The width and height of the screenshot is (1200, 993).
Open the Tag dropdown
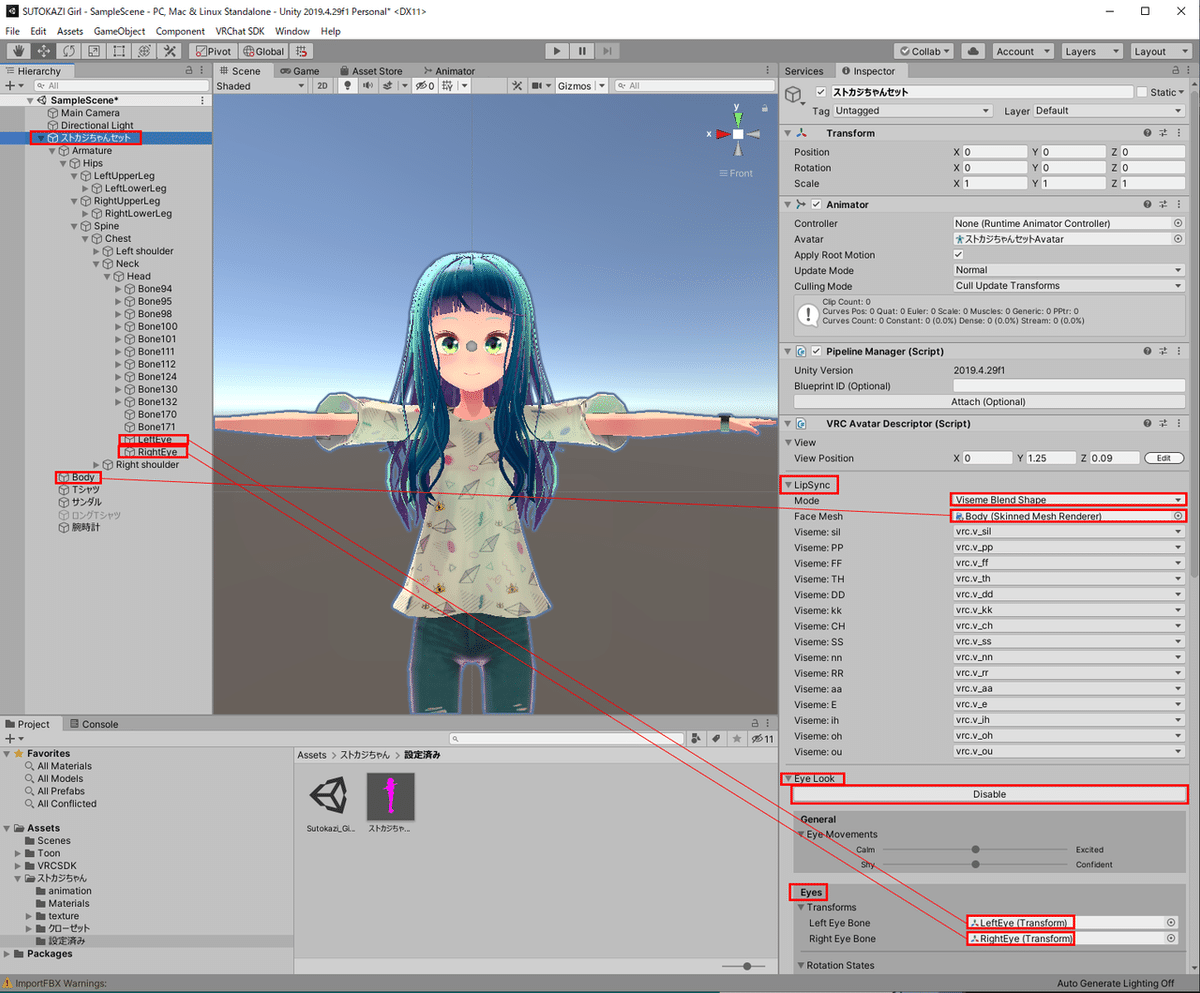click(x=912, y=111)
